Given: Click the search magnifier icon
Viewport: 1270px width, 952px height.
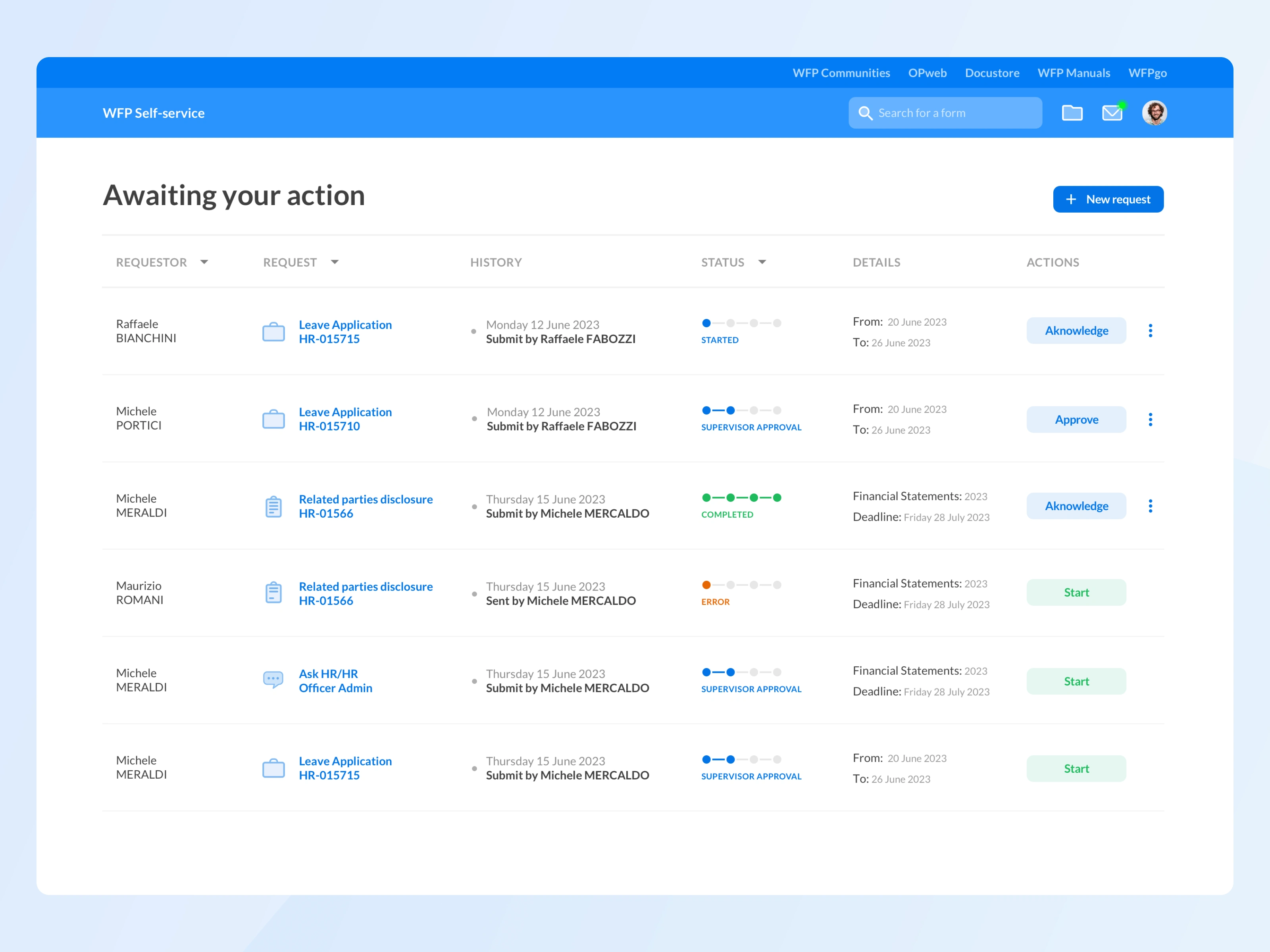Looking at the screenshot, I should [865, 113].
